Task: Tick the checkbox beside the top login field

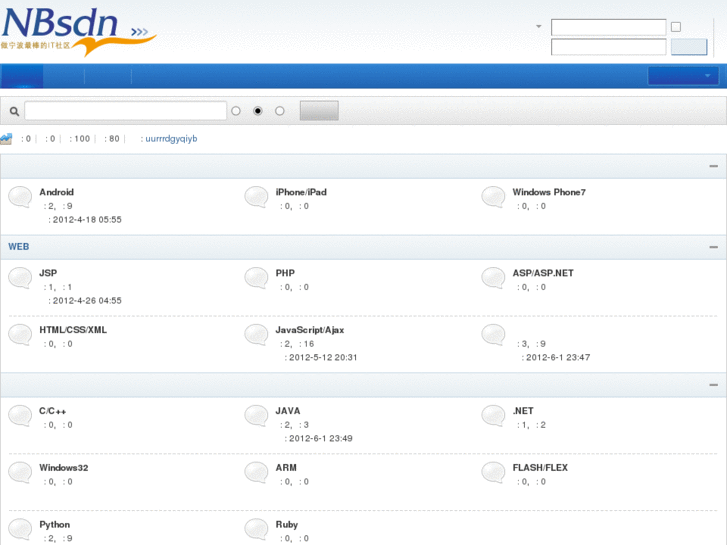Action: [676, 28]
